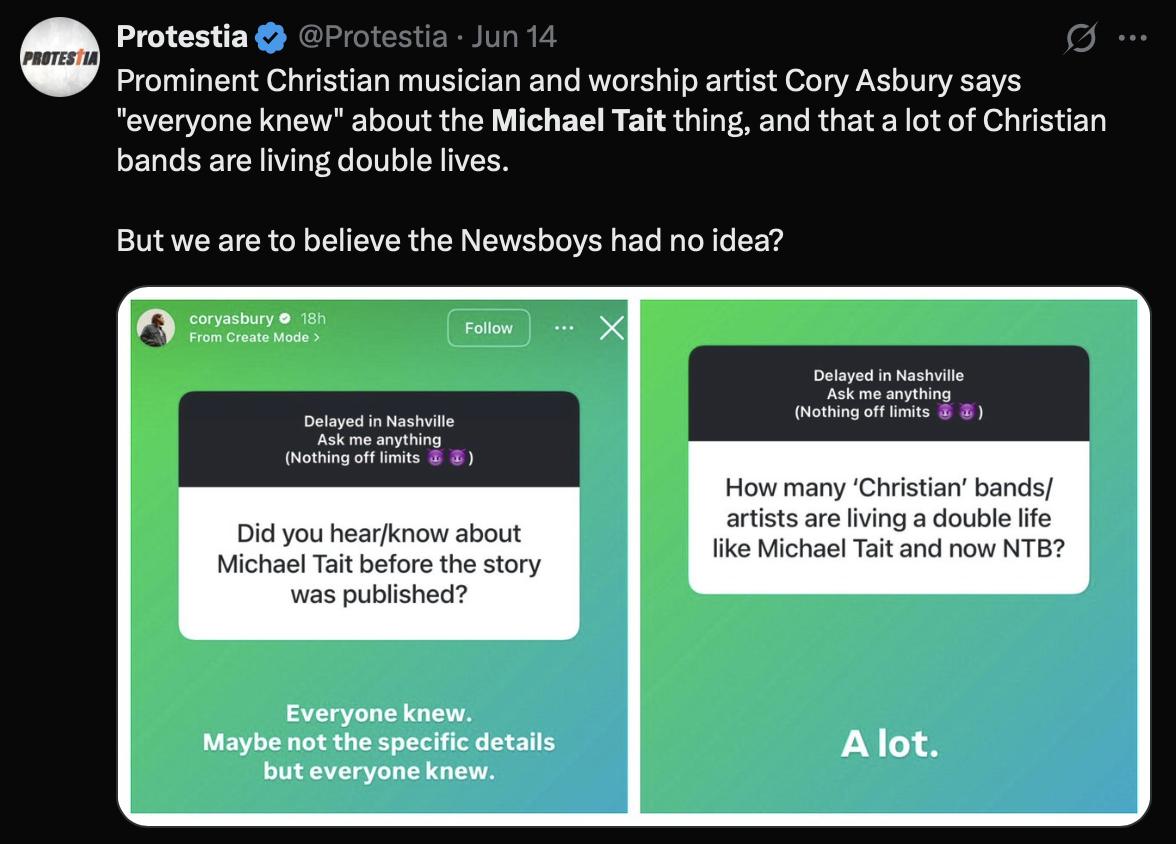Click coryasbury's small story avatar

pyautogui.click(x=156, y=327)
